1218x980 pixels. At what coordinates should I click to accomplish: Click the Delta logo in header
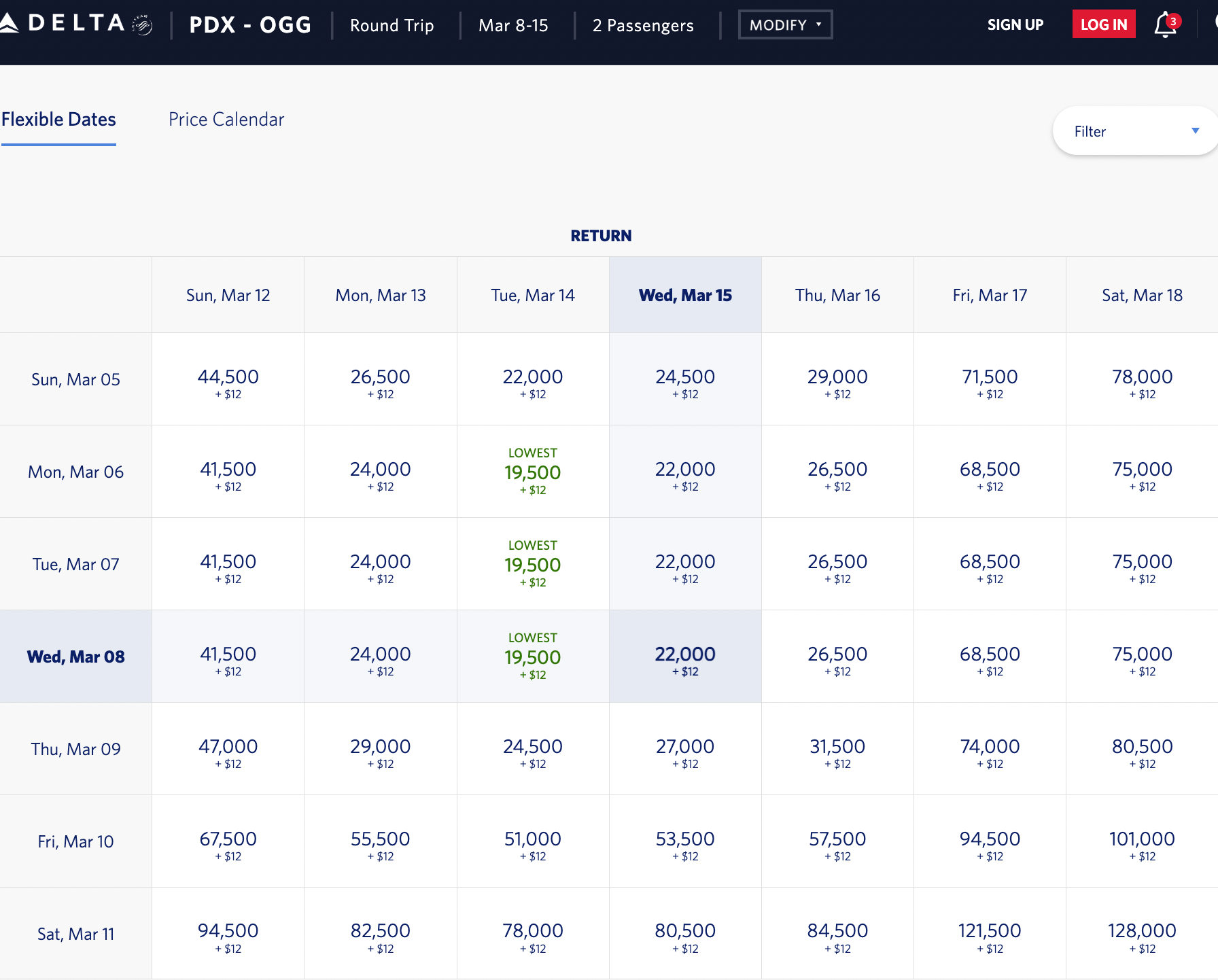(x=75, y=24)
